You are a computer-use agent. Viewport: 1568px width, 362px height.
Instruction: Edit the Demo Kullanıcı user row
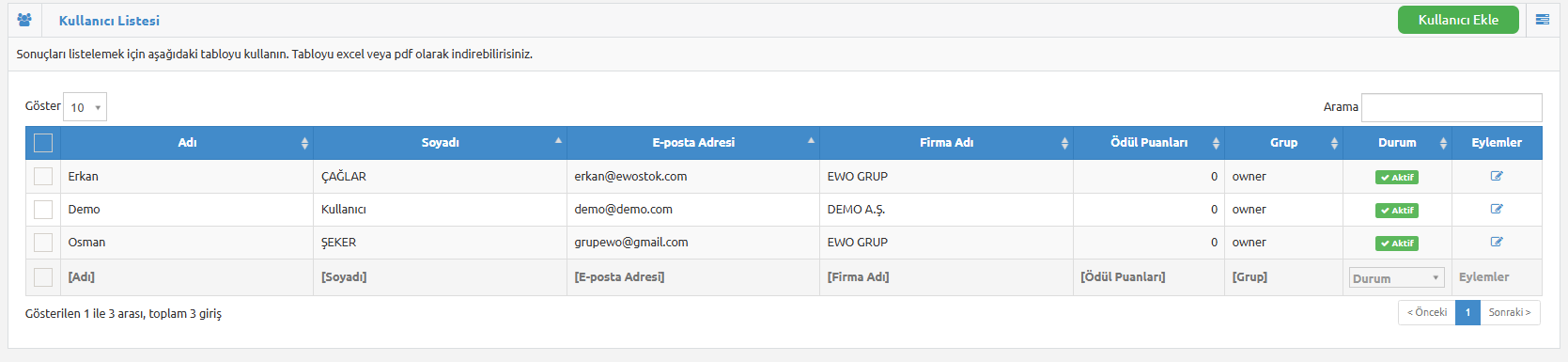(x=1497, y=209)
